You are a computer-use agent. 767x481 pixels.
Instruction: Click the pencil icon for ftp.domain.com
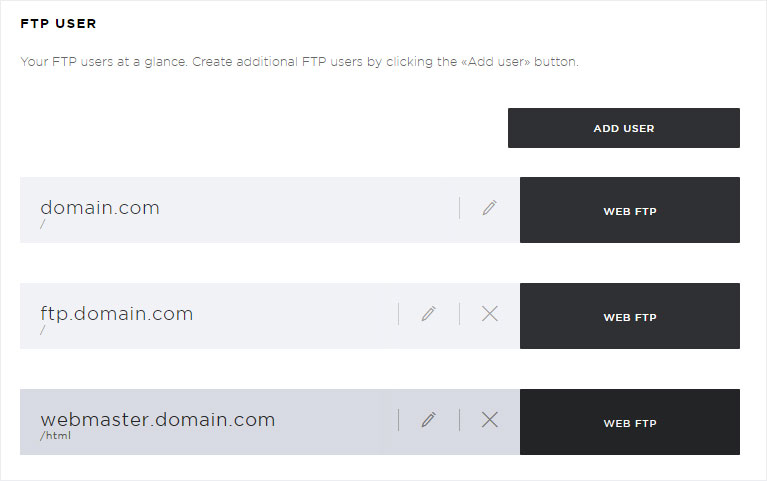pyautogui.click(x=429, y=314)
